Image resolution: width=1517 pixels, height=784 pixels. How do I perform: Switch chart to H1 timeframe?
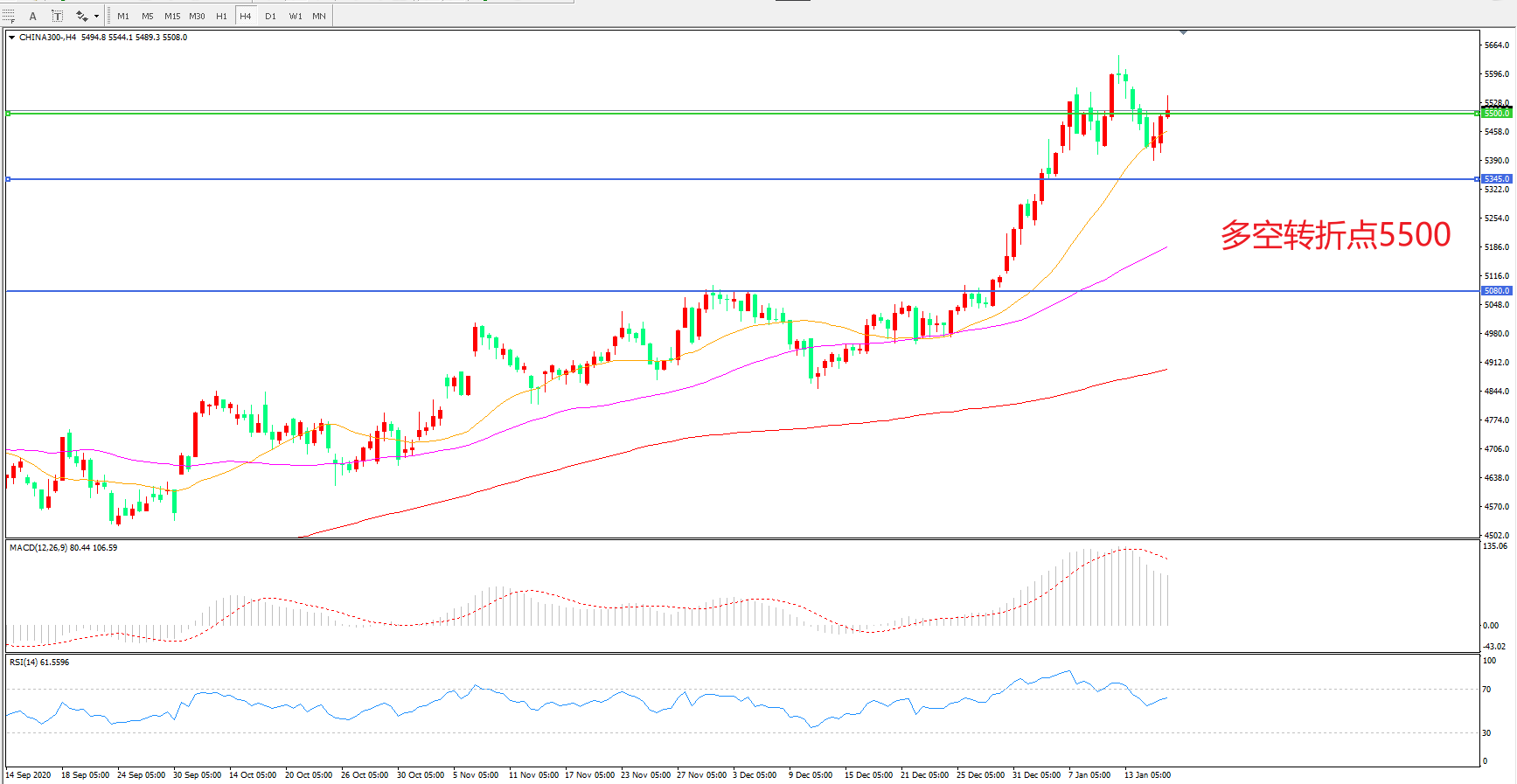click(221, 16)
